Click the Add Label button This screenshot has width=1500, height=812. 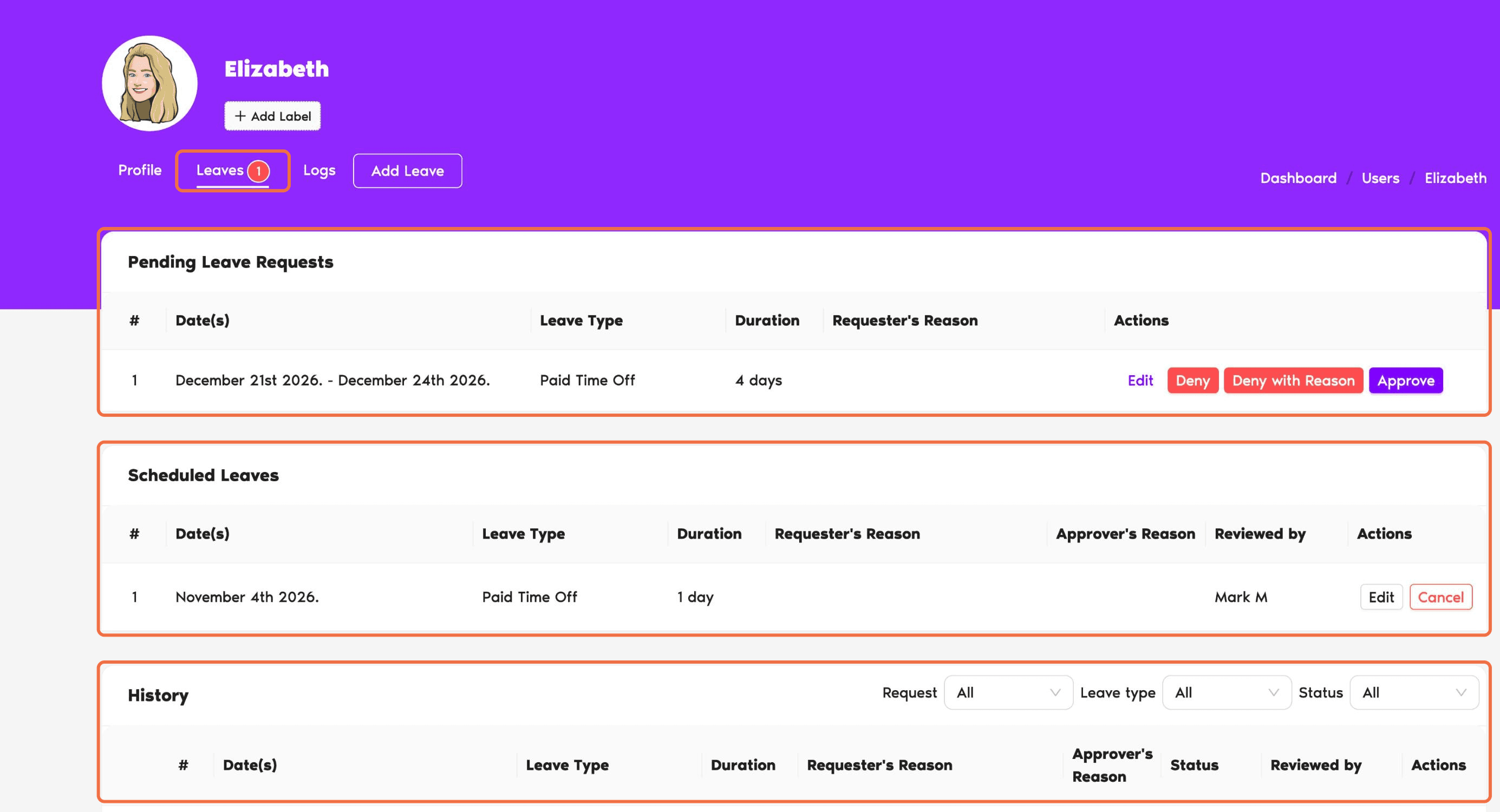coord(272,116)
